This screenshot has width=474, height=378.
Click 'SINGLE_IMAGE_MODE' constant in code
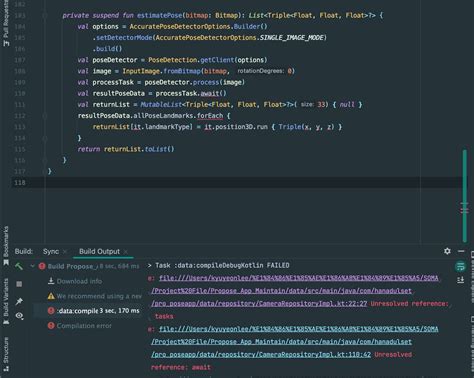click(x=291, y=38)
